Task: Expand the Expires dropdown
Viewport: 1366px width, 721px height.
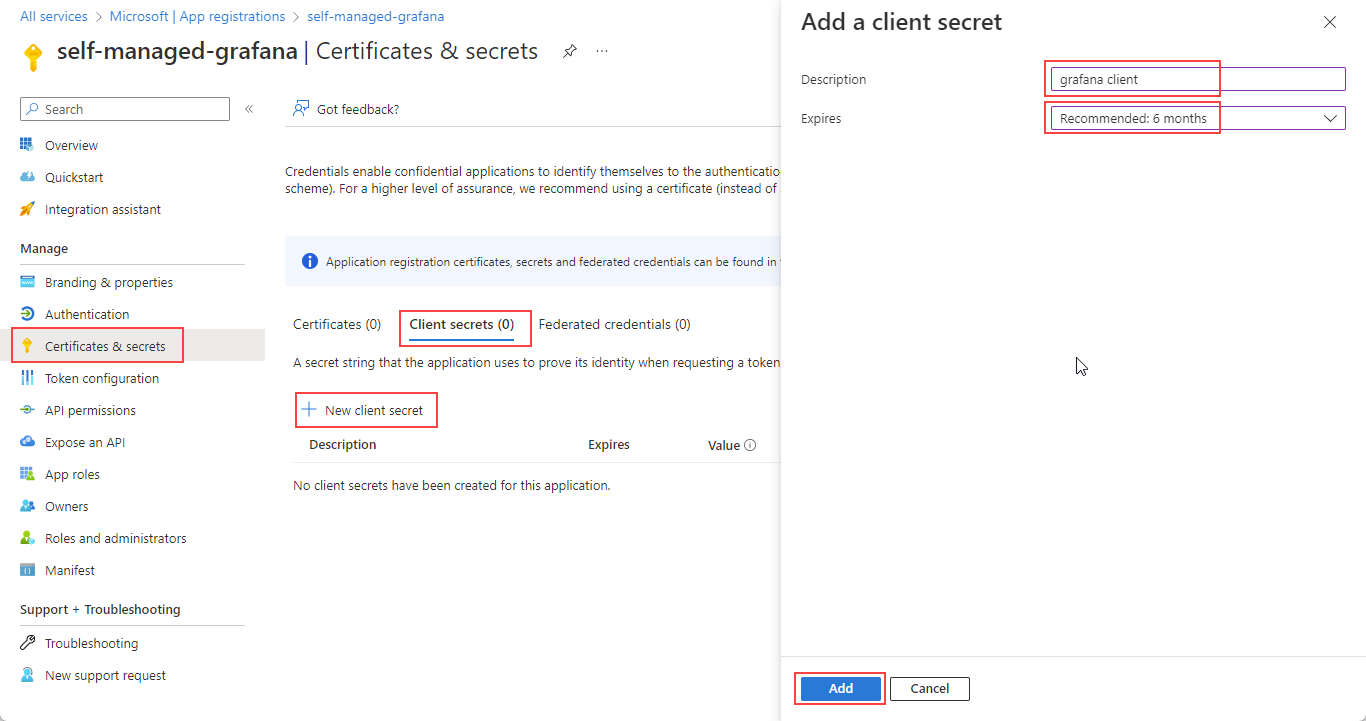Action: tap(1196, 118)
